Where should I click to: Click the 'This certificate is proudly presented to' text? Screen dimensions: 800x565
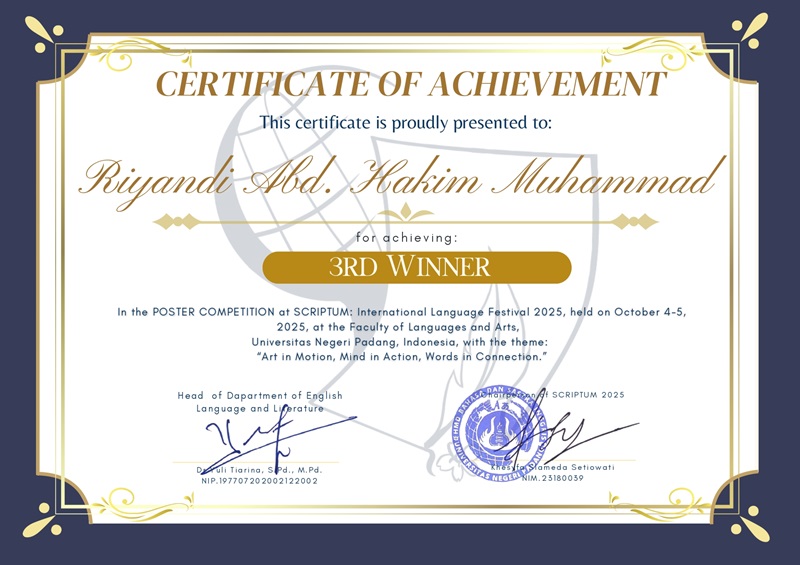point(406,122)
